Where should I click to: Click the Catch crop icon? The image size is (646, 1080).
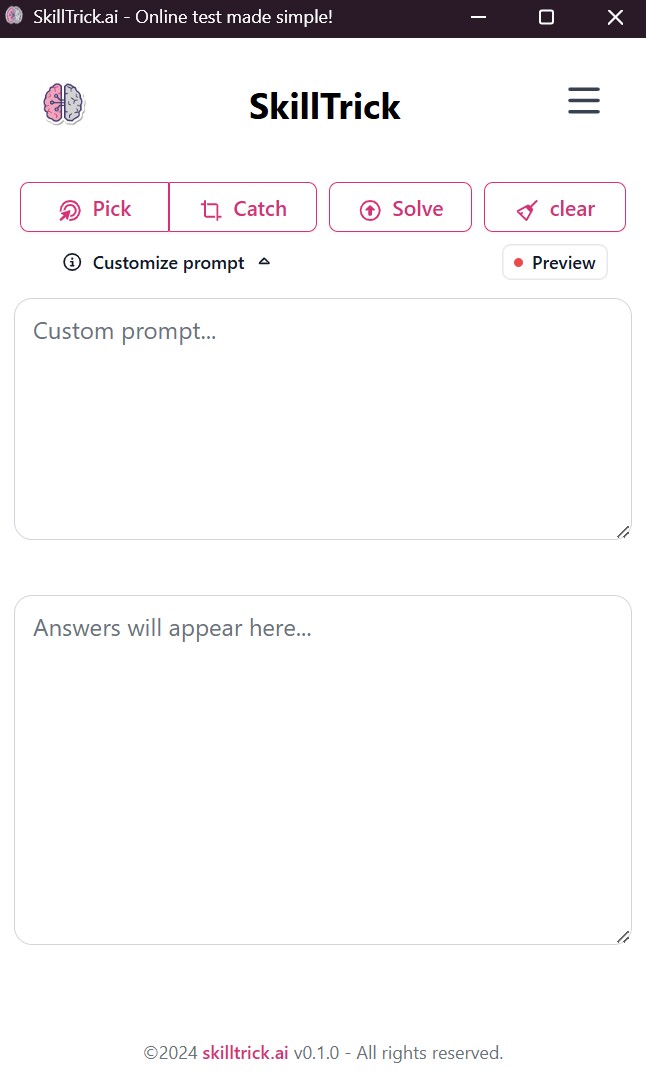pyautogui.click(x=211, y=210)
